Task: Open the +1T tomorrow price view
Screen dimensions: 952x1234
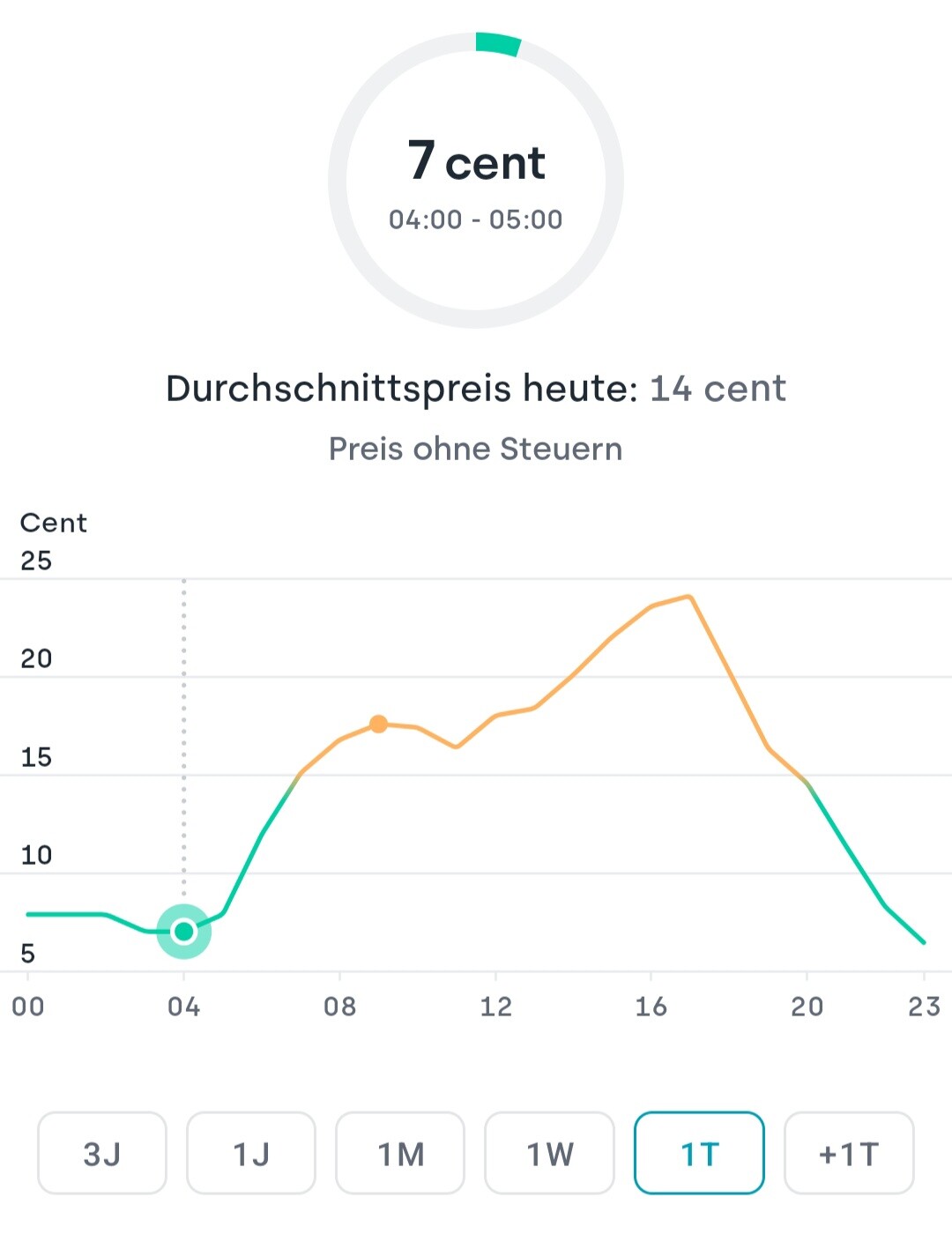Action: [848, 1153]
